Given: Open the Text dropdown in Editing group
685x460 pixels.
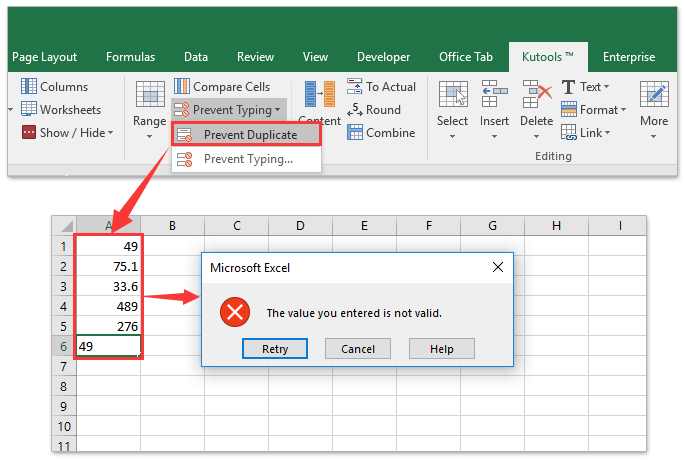Looking at the screenshot, I should click(585, 86).
